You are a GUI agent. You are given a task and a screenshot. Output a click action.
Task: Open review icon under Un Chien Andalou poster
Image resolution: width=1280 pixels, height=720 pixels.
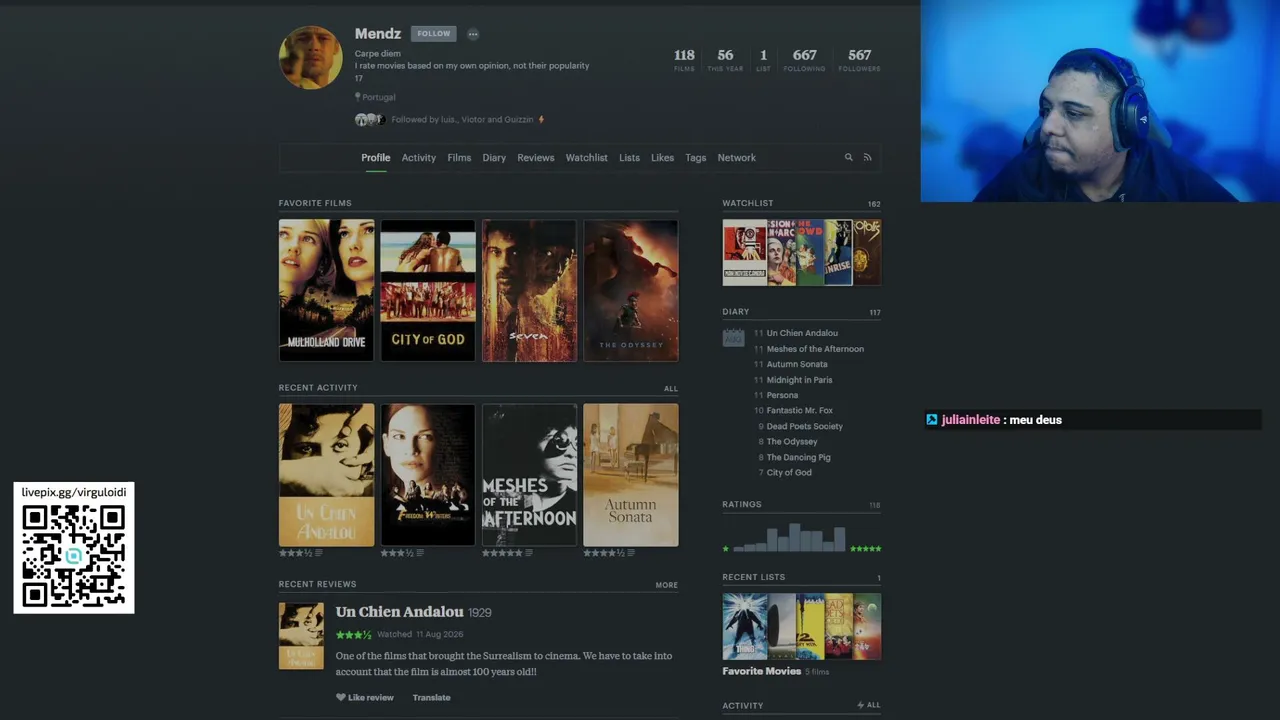[318, 553]
